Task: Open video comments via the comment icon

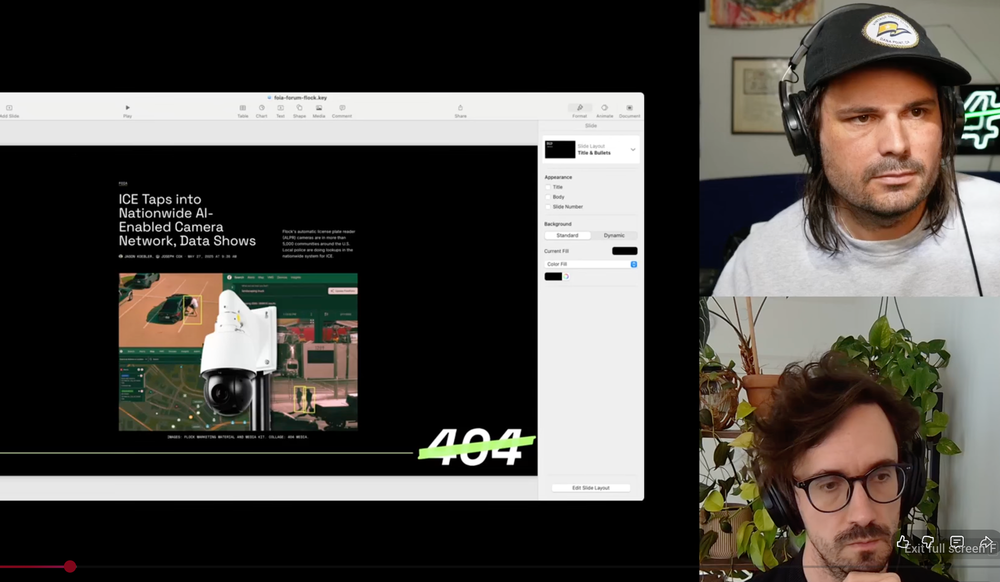Action: pyautogui.click(x=957, y=542)
